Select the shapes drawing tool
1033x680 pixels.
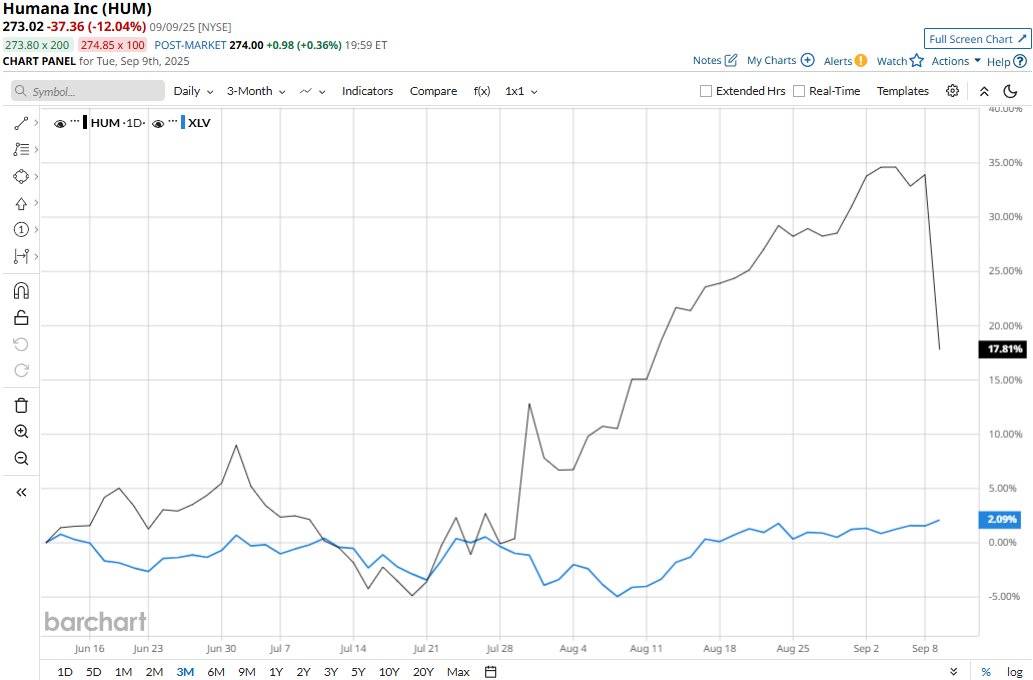click(21, 177)
